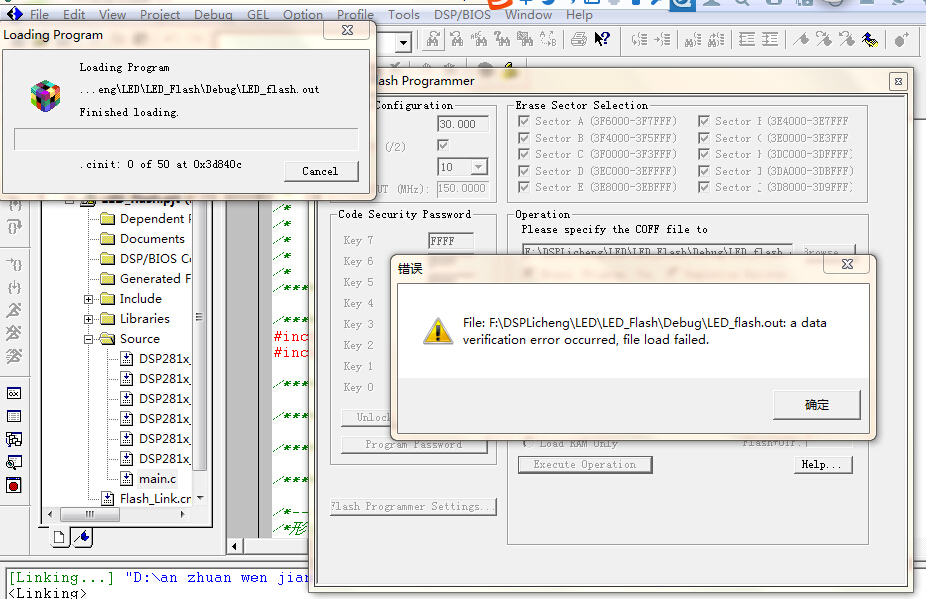Click the animate running man icon

(x=14, y=356)
